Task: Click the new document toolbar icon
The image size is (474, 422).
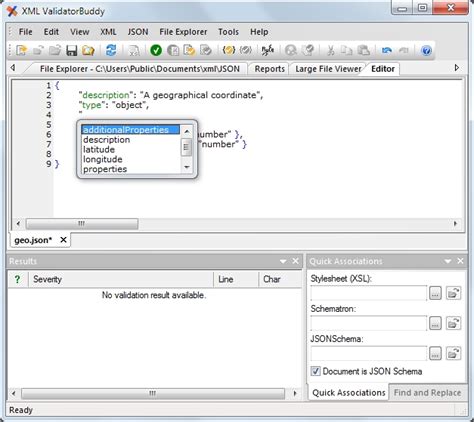Action: tap(22, 50)
